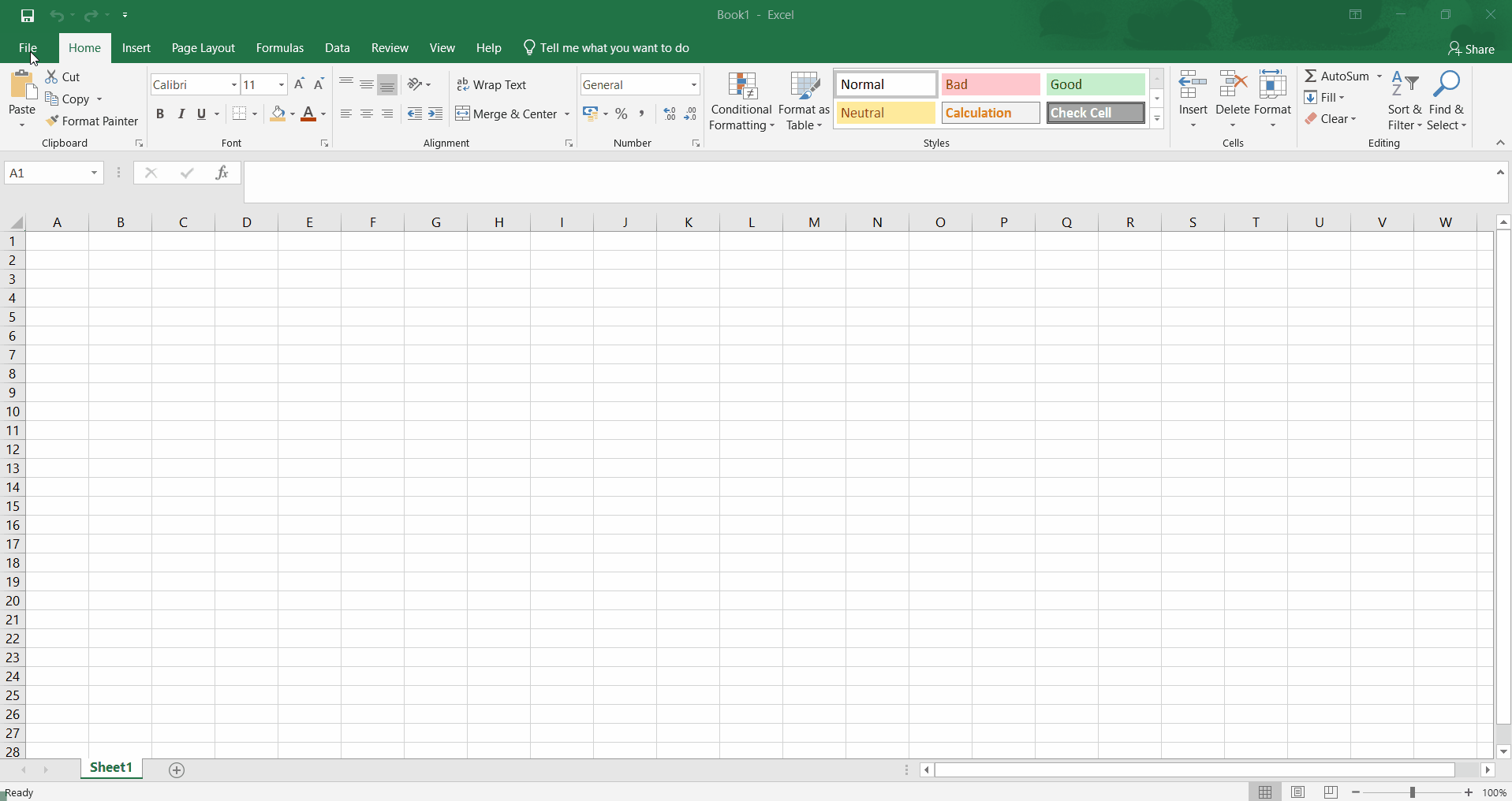
Task: Open the Formulas ribbon tab
Action: (279, 48)
